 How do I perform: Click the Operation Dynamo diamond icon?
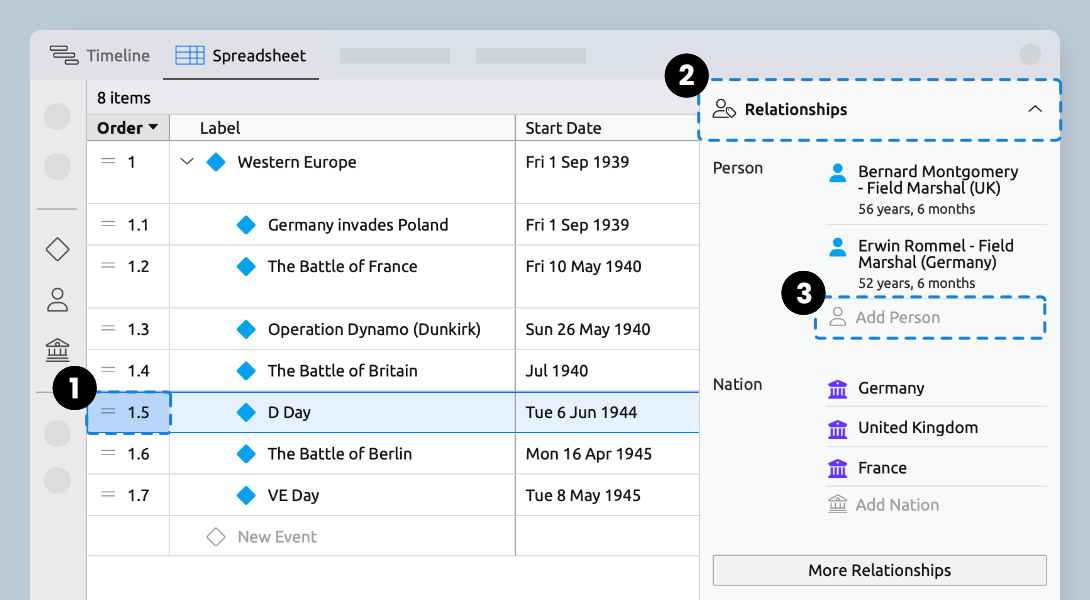[246, 329]
